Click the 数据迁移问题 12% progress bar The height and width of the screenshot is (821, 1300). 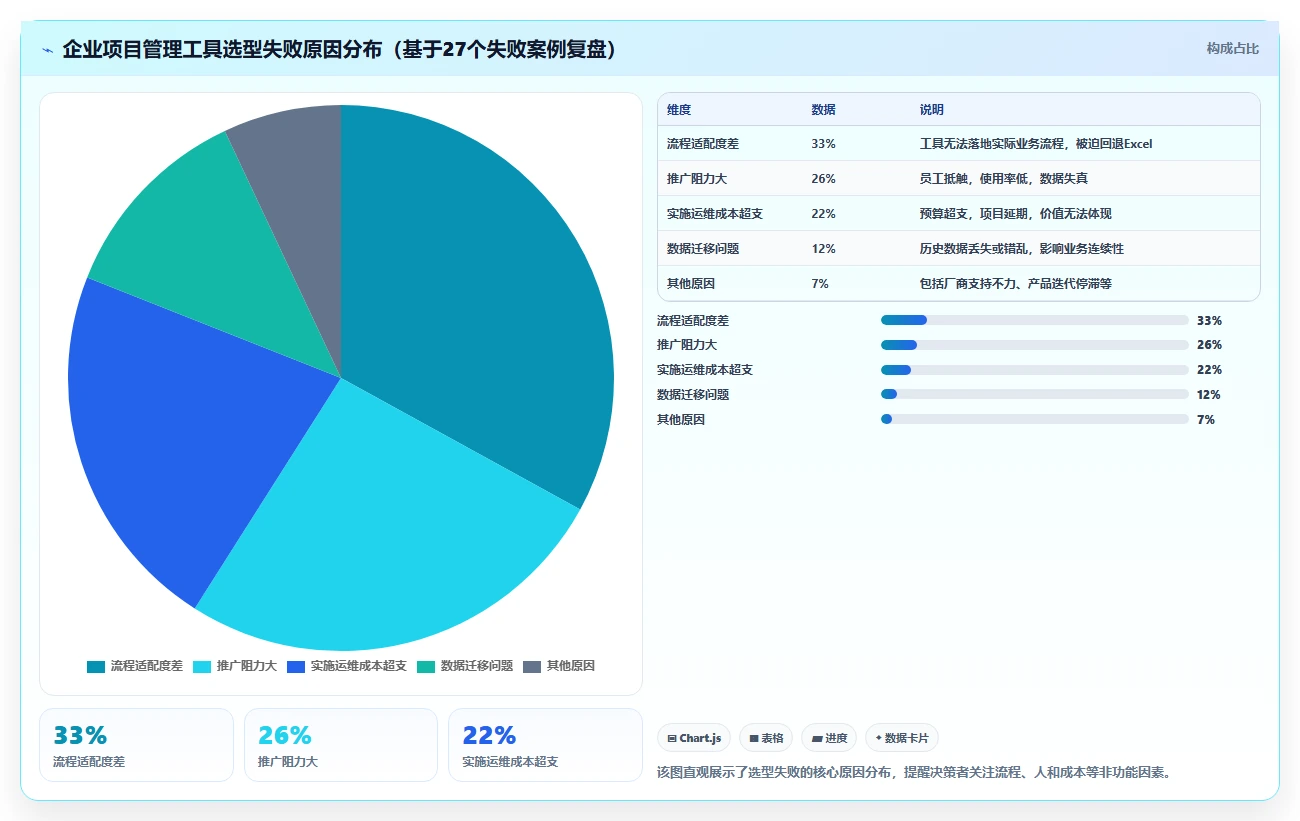pos(1034,394)
